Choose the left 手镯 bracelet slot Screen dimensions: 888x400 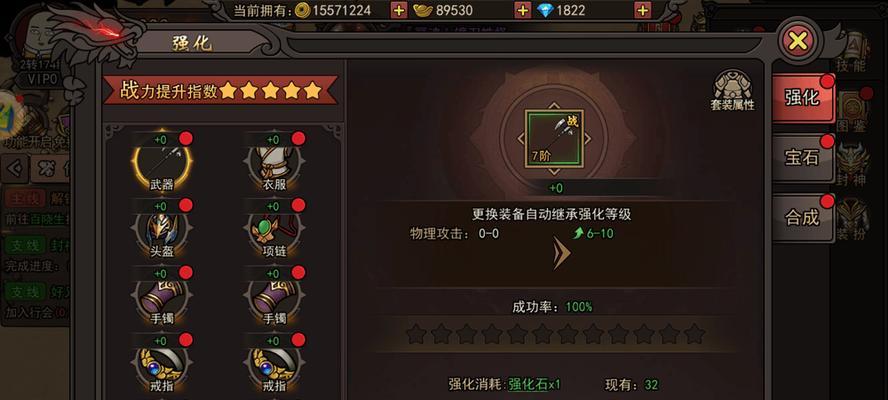click(x=161, y=296)
